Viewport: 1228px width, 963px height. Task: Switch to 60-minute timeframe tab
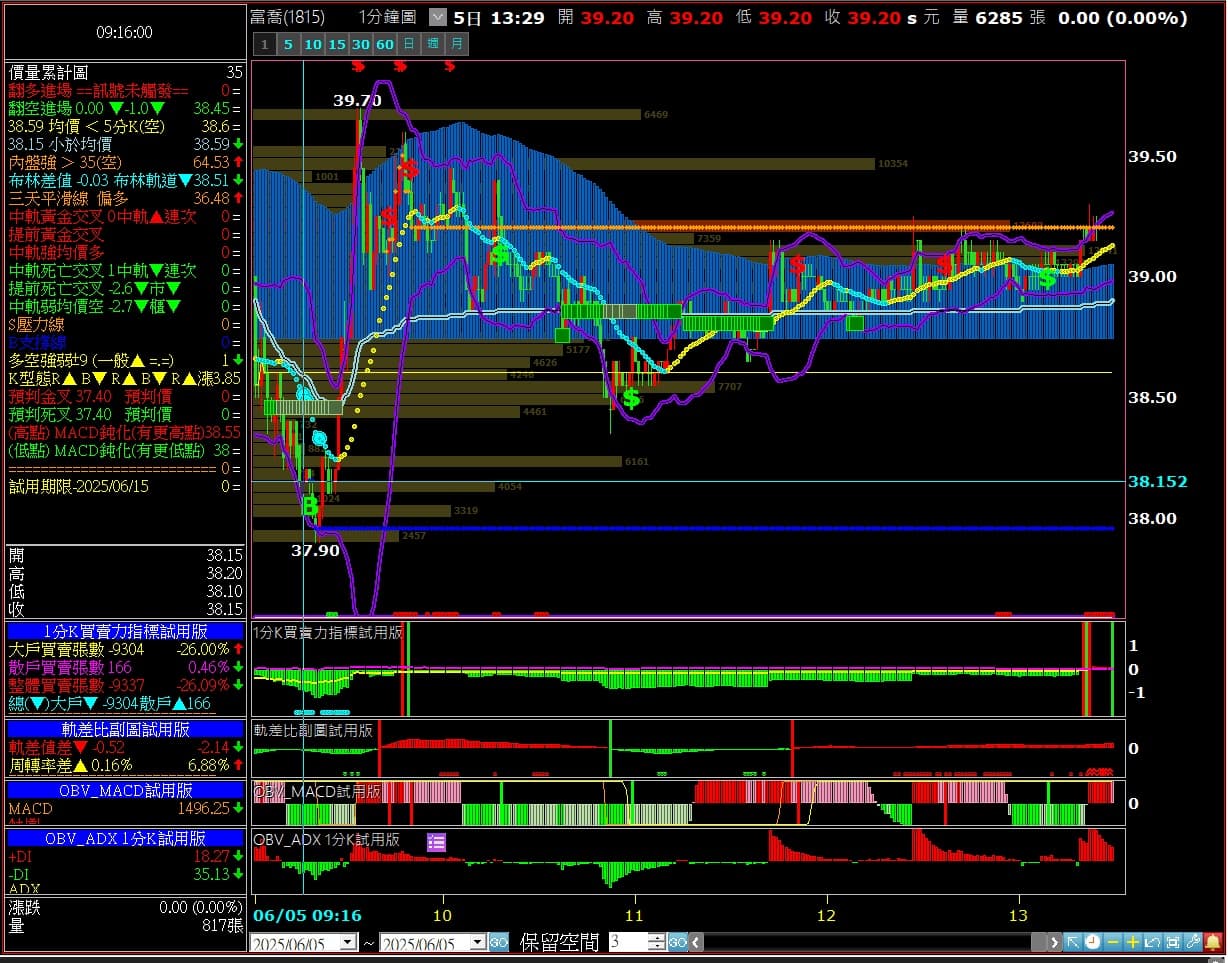coord(384,44)
